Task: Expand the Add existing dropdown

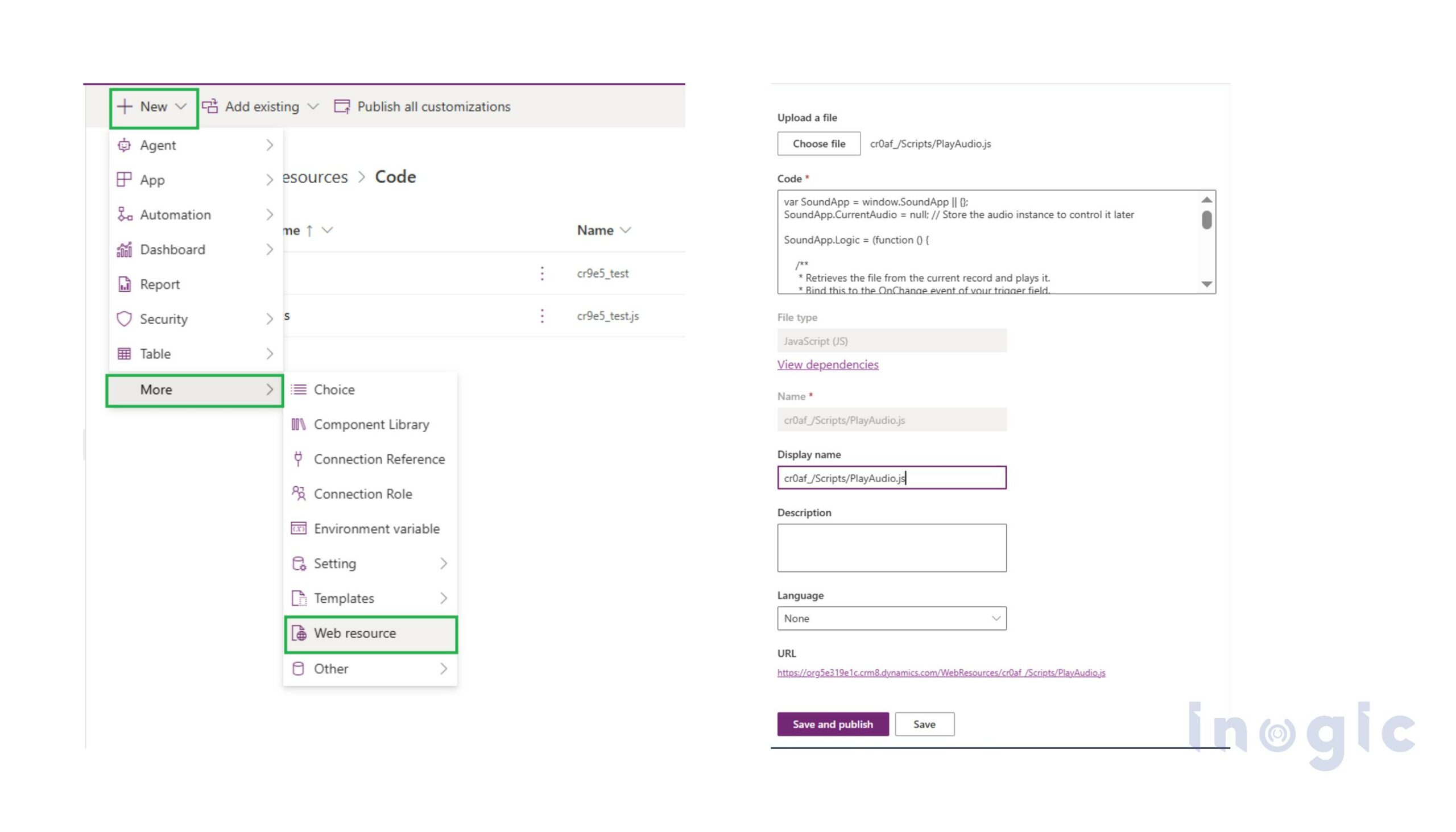Action: tap(313, 106)
